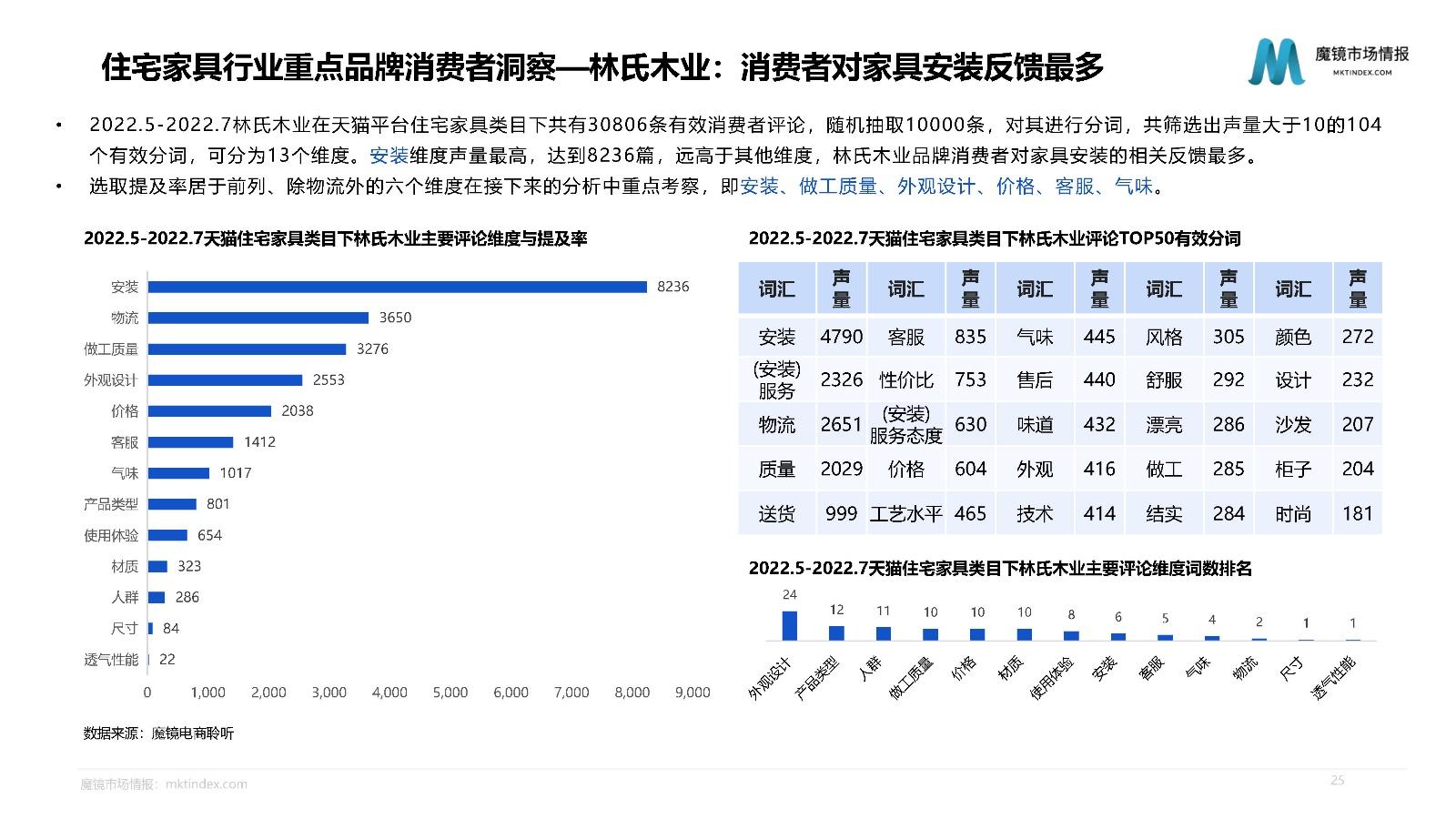The image size is (1456, 819).
Task: Click the page number 25
Action: coord(1337,780)
